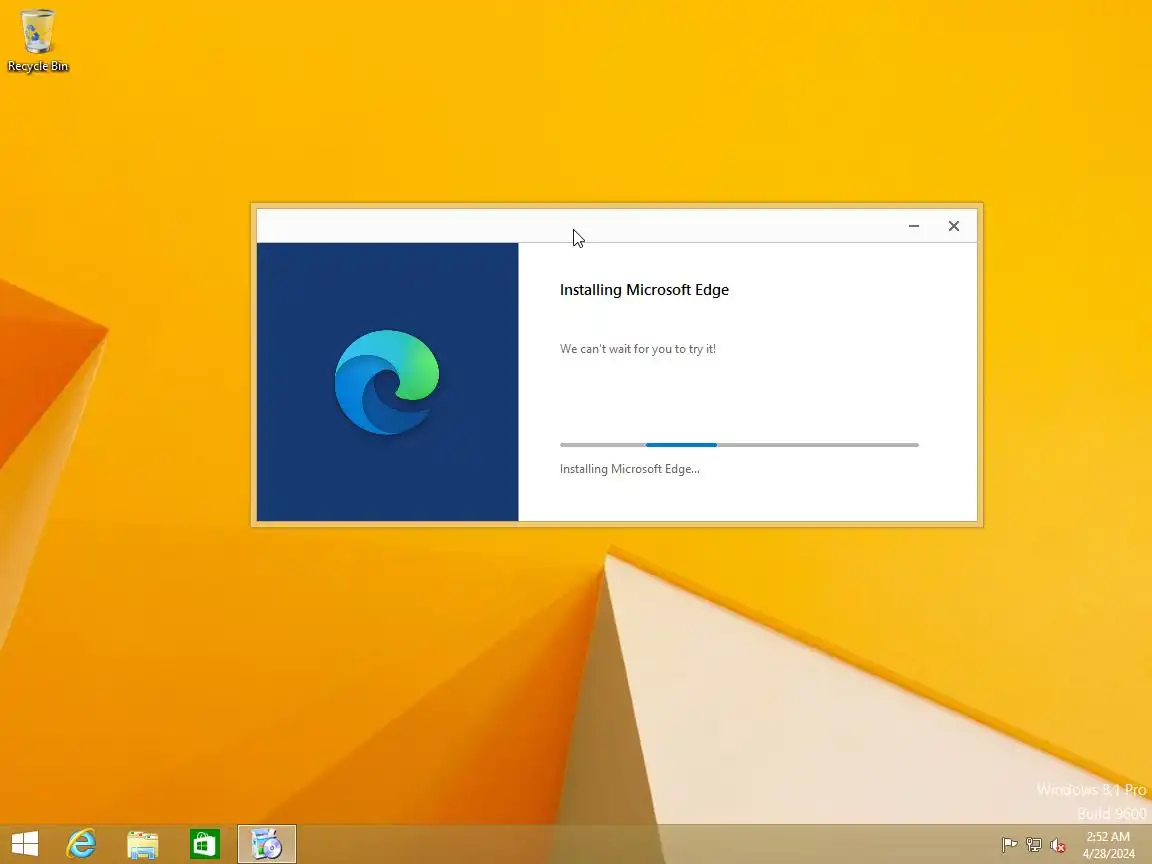The height and width of the screenshot is (864, 1152).
Task: Click the installation progress bar
Action: point(739,444)
